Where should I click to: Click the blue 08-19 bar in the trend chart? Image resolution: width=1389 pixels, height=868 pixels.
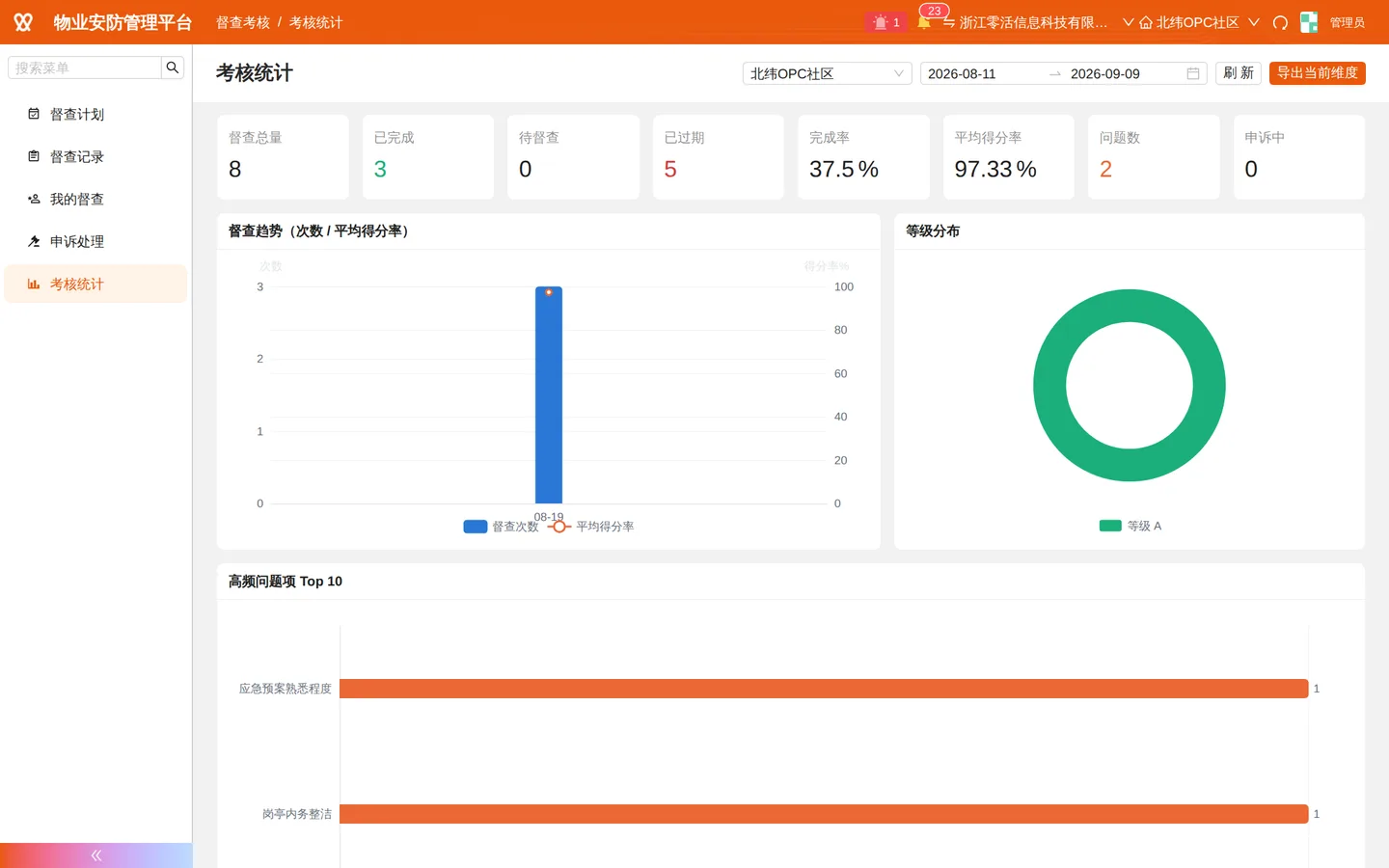[549, 395]
